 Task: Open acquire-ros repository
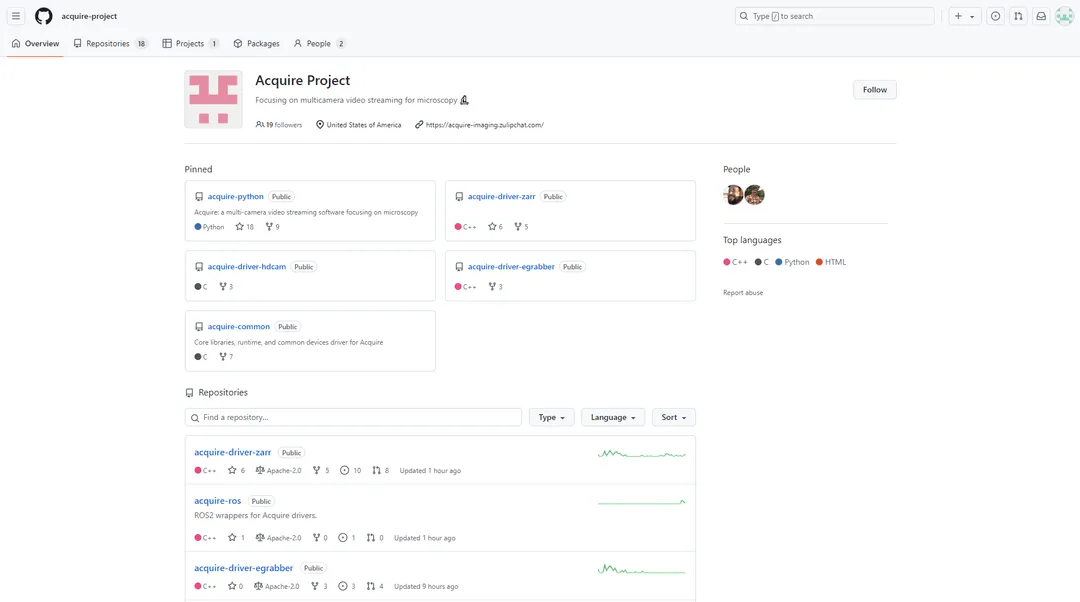pyautogui.click(x=218, y=501)
